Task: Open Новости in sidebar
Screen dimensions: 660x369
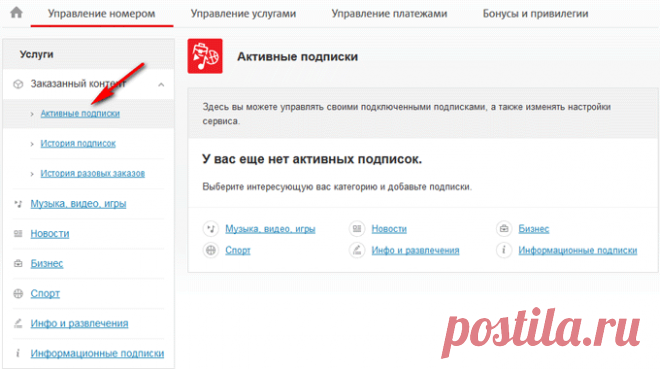Action: click(x=50, y=234)
